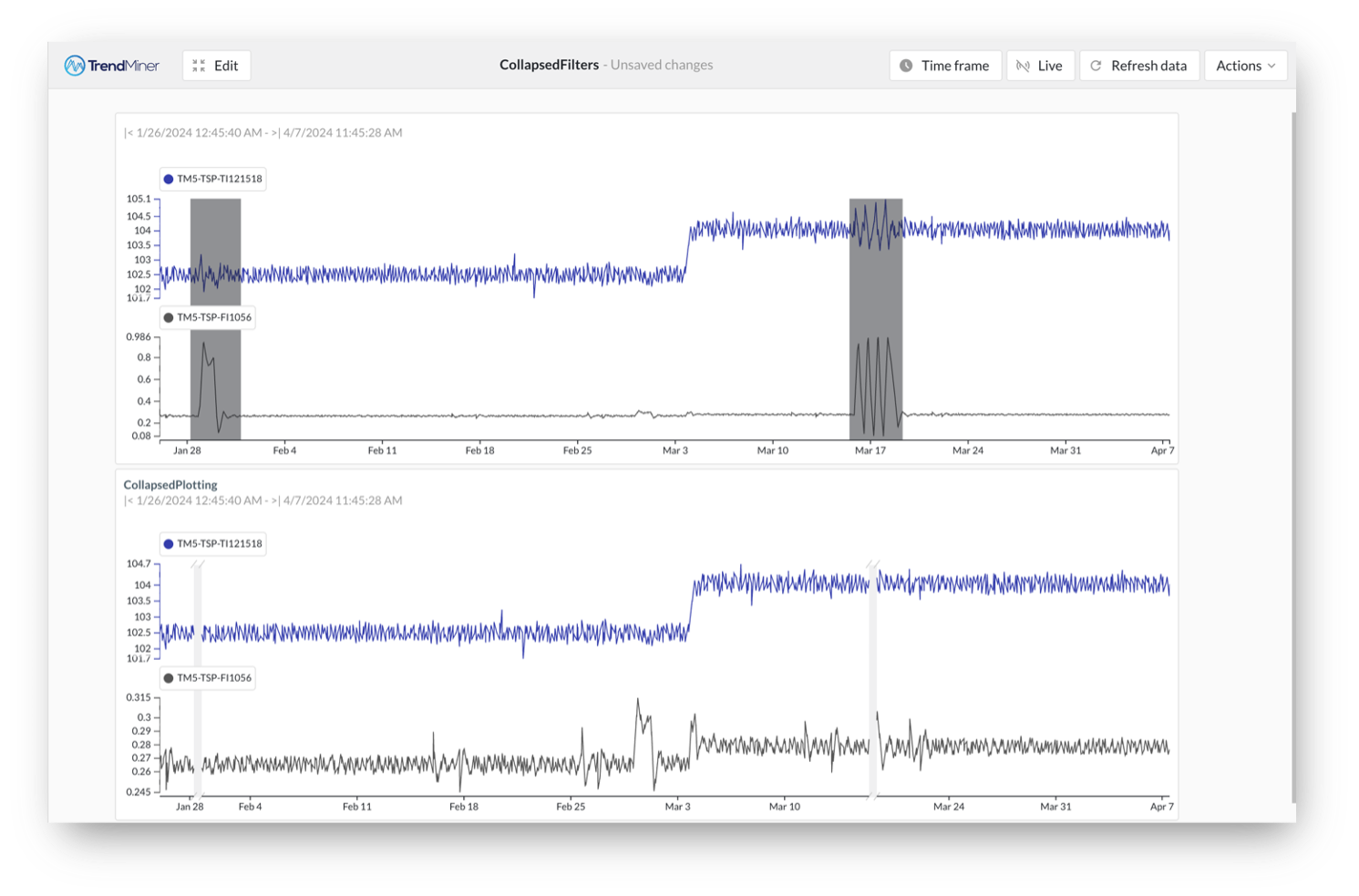
Task: Click the CollapsedFilters dashboard title
Action: pyautogui.click(x=549, y=65)
